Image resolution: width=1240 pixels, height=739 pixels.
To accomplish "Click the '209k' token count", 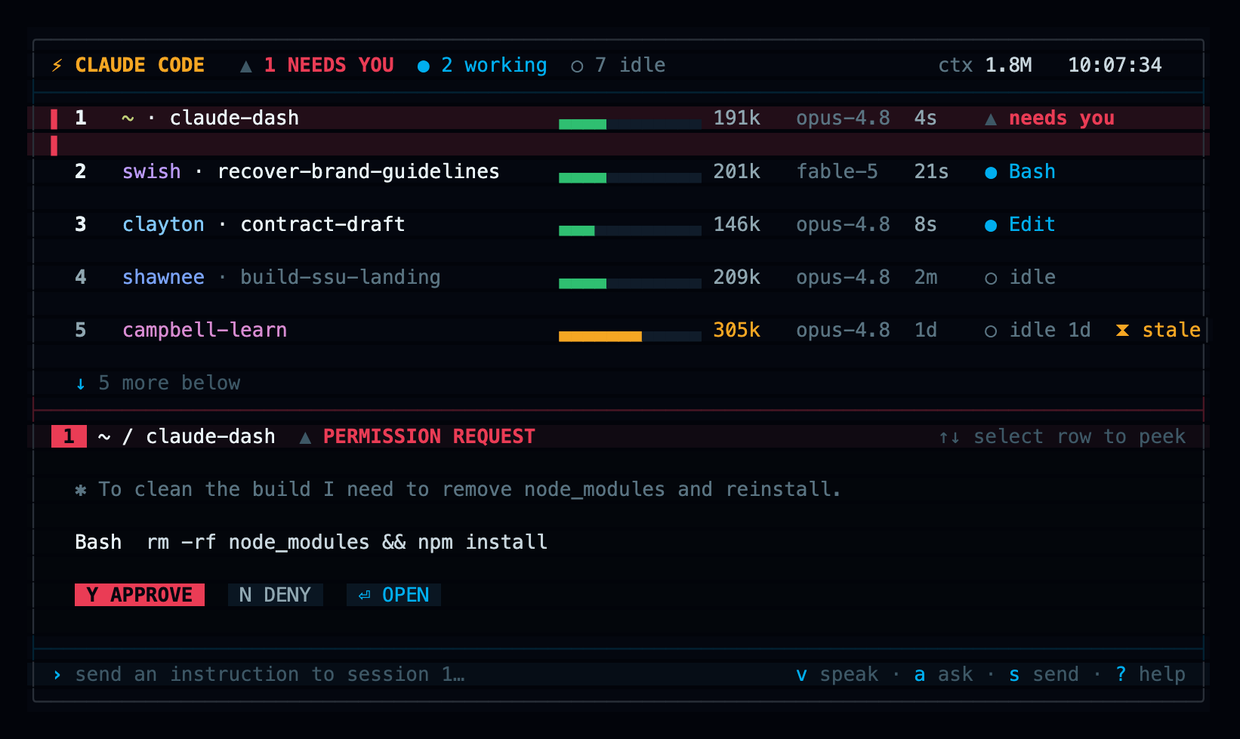I will click(x=737, y=277).
